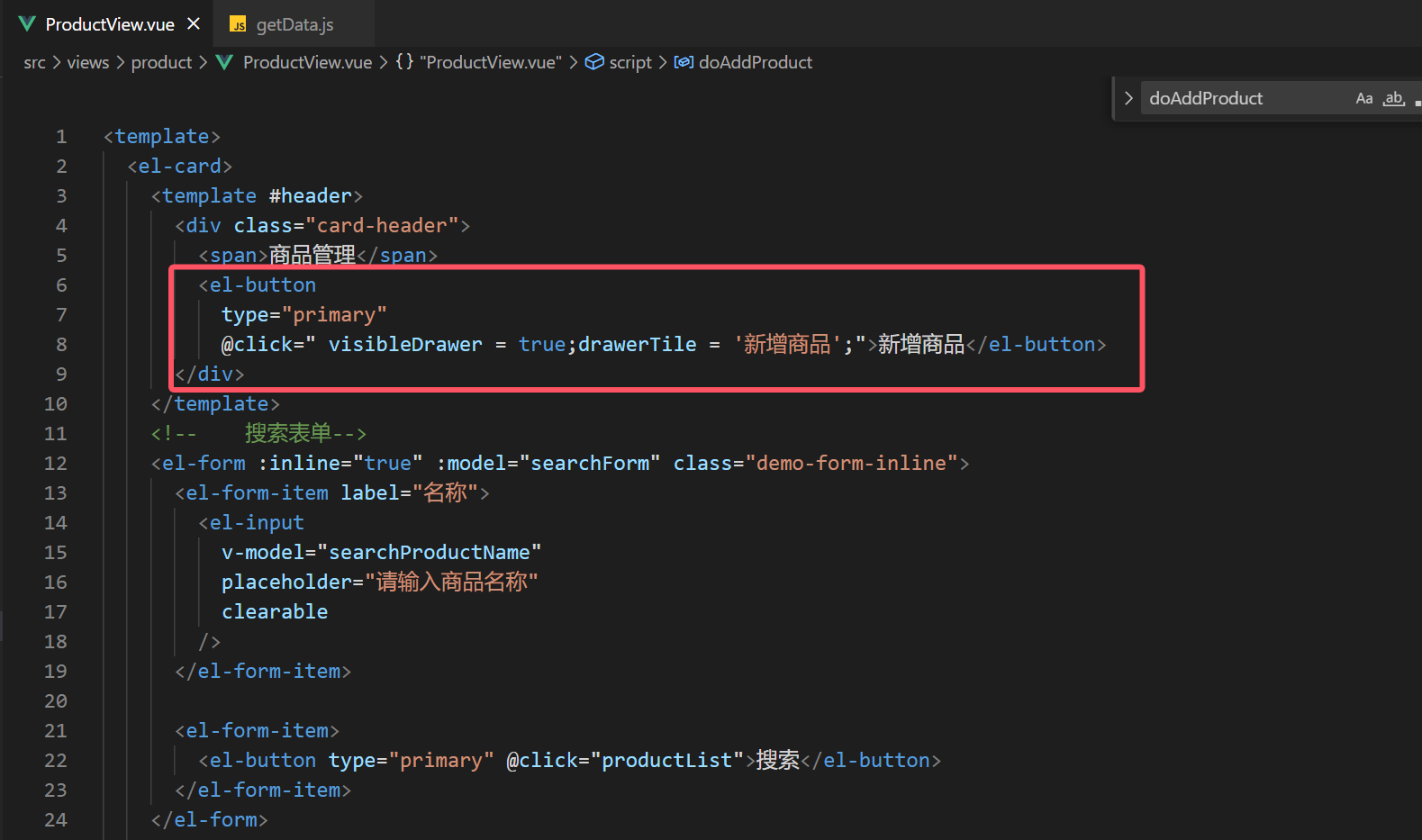
Task: Click clearable attribute on line 17
Action: (x=275, y=612)
